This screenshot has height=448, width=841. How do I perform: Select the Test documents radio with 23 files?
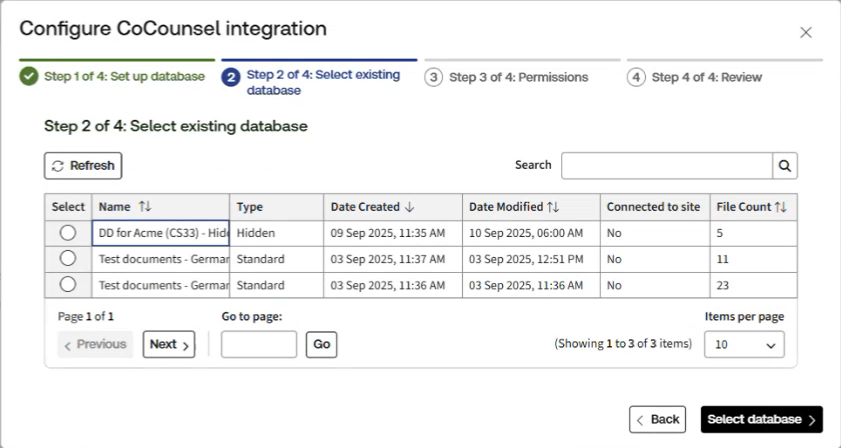tap(68, 285)
